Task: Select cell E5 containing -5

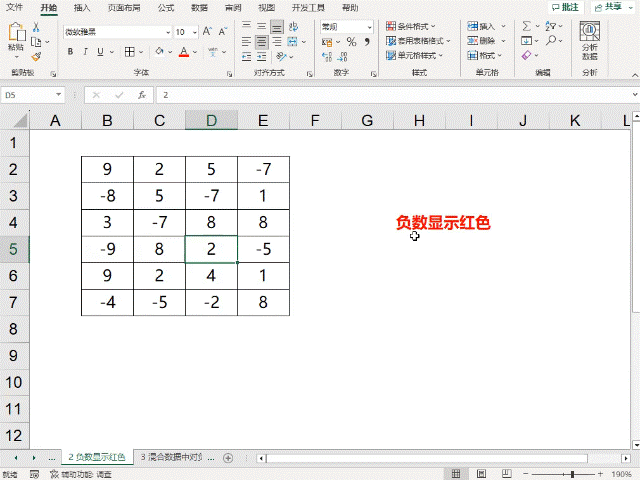Action: (263, 249)
